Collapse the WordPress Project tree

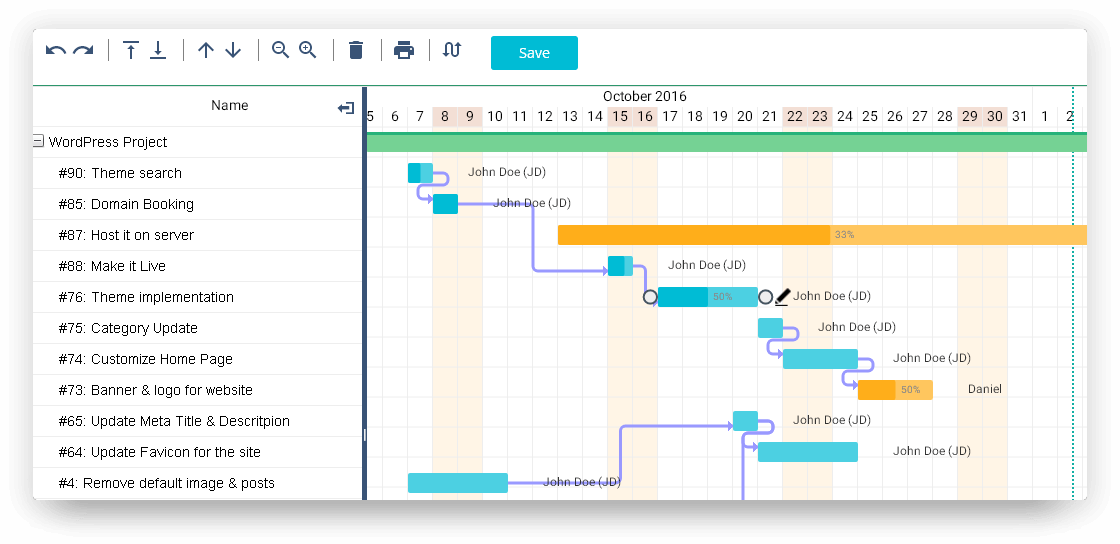pos(39,141)
